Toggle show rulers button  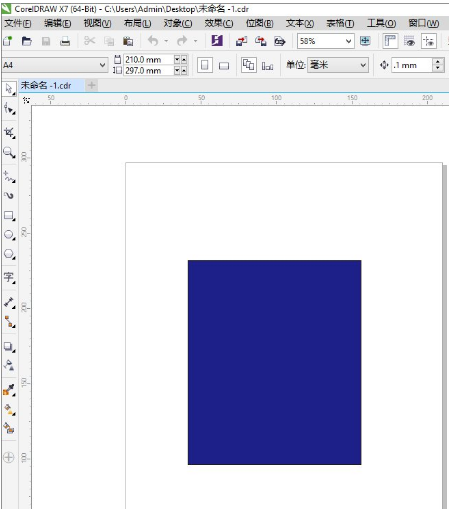click(x=390, y=41)
